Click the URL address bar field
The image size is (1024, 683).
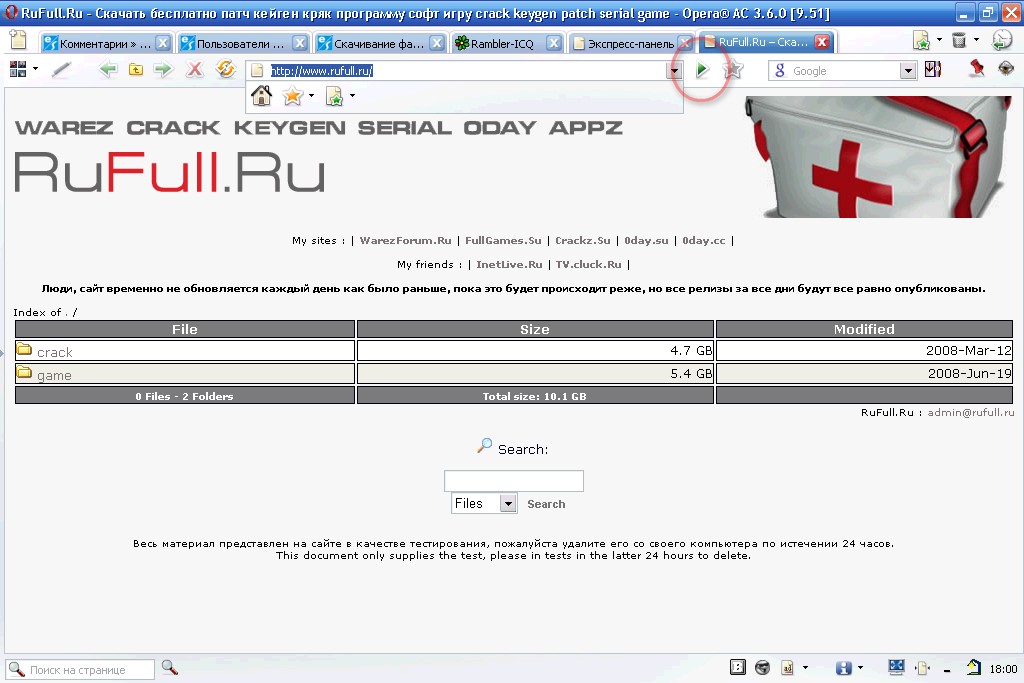click(x=466, y=71)
